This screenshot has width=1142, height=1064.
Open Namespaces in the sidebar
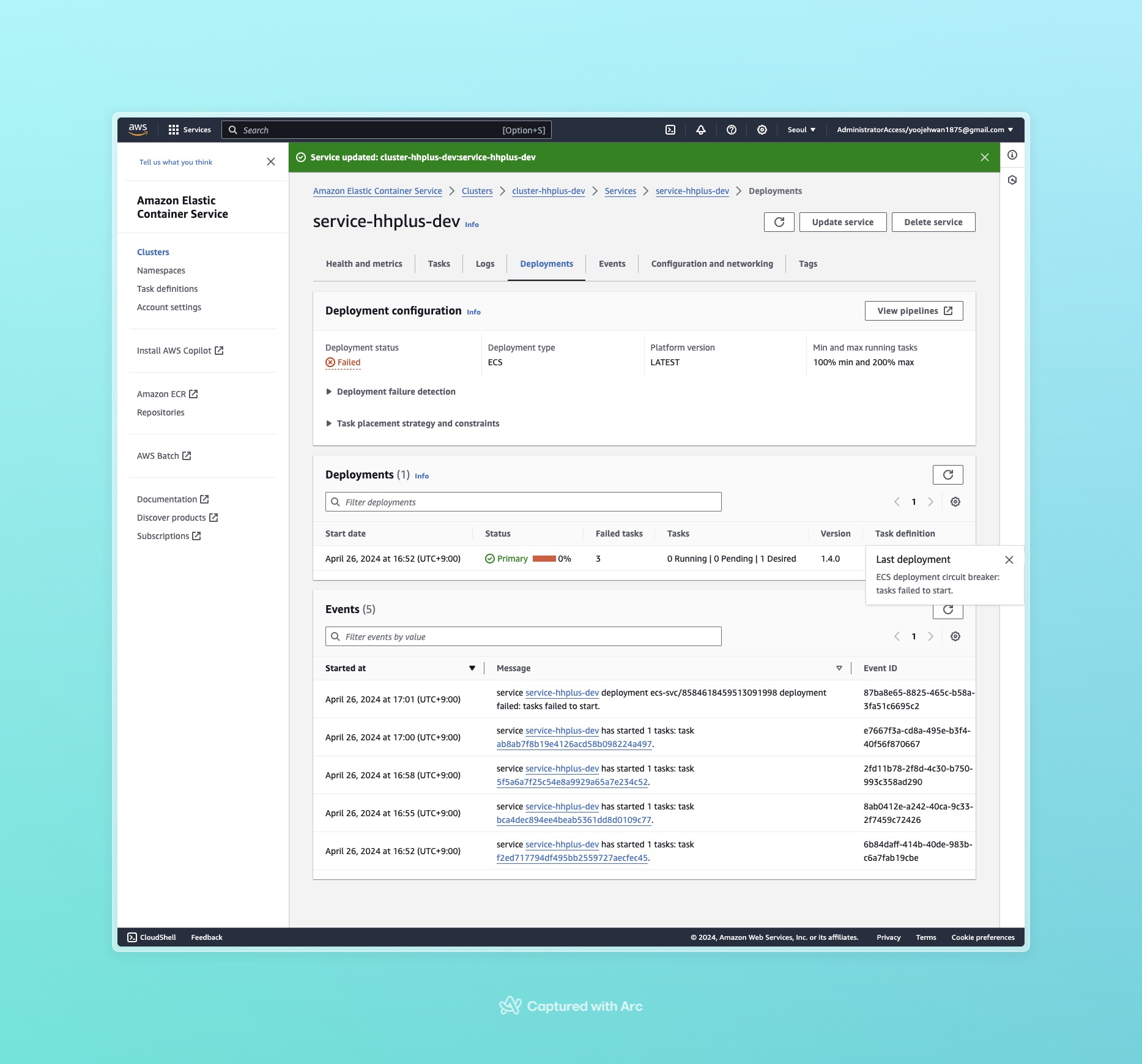161,270
